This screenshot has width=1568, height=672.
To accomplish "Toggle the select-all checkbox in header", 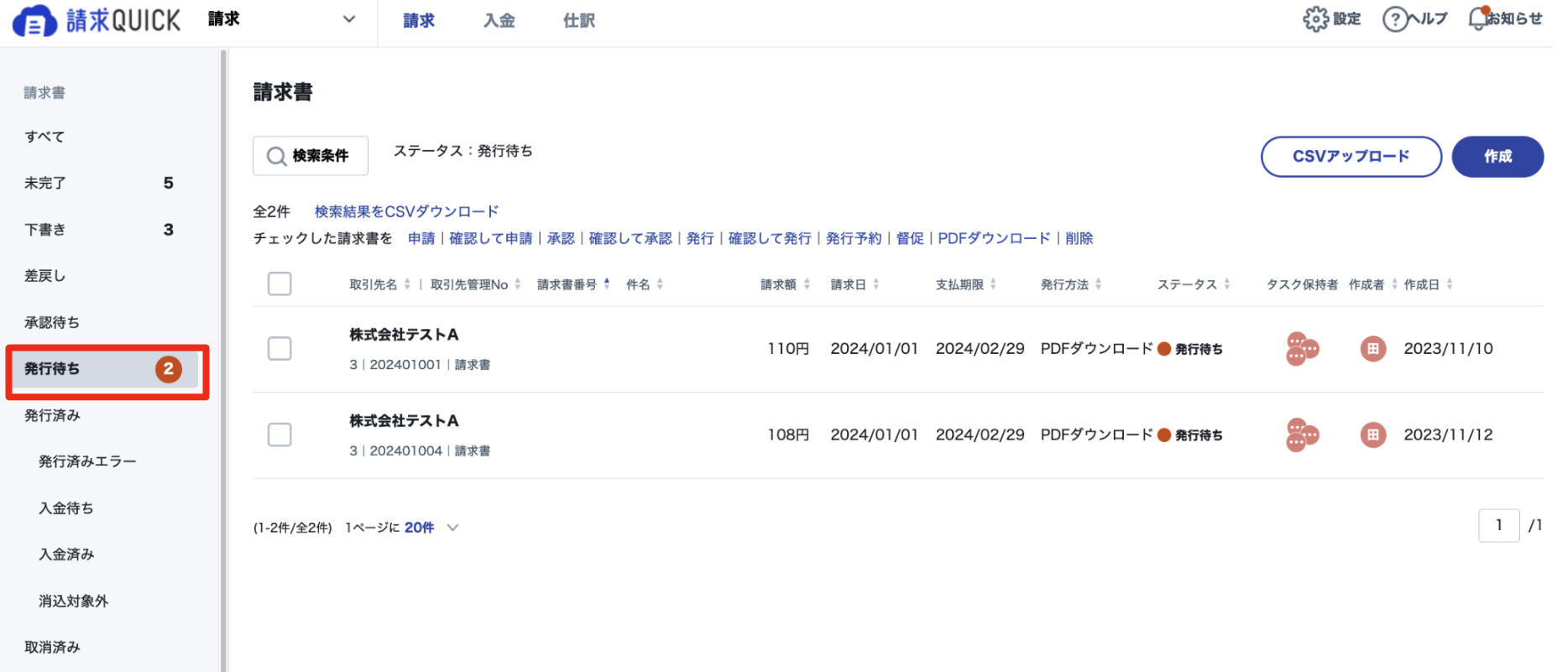I will pos(280,284).
